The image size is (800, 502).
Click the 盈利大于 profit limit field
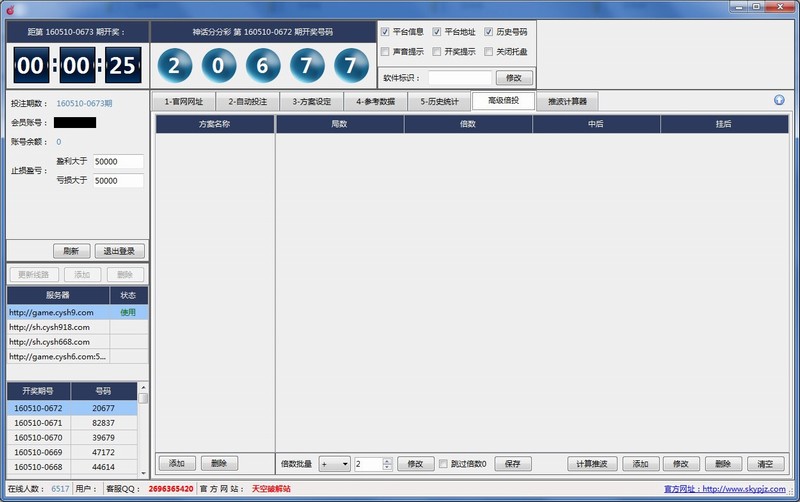click(118, 161)
